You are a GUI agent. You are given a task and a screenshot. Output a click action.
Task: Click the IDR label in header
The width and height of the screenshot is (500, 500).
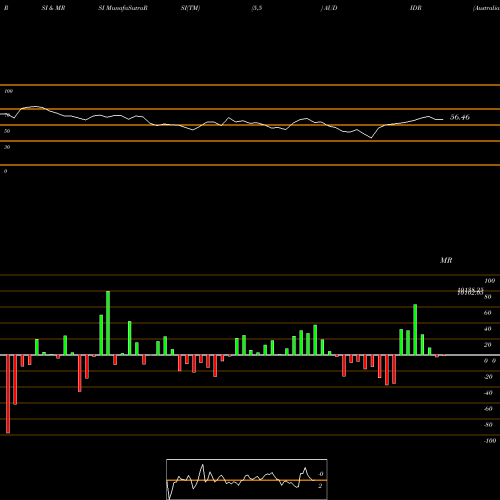coord(416,8)
